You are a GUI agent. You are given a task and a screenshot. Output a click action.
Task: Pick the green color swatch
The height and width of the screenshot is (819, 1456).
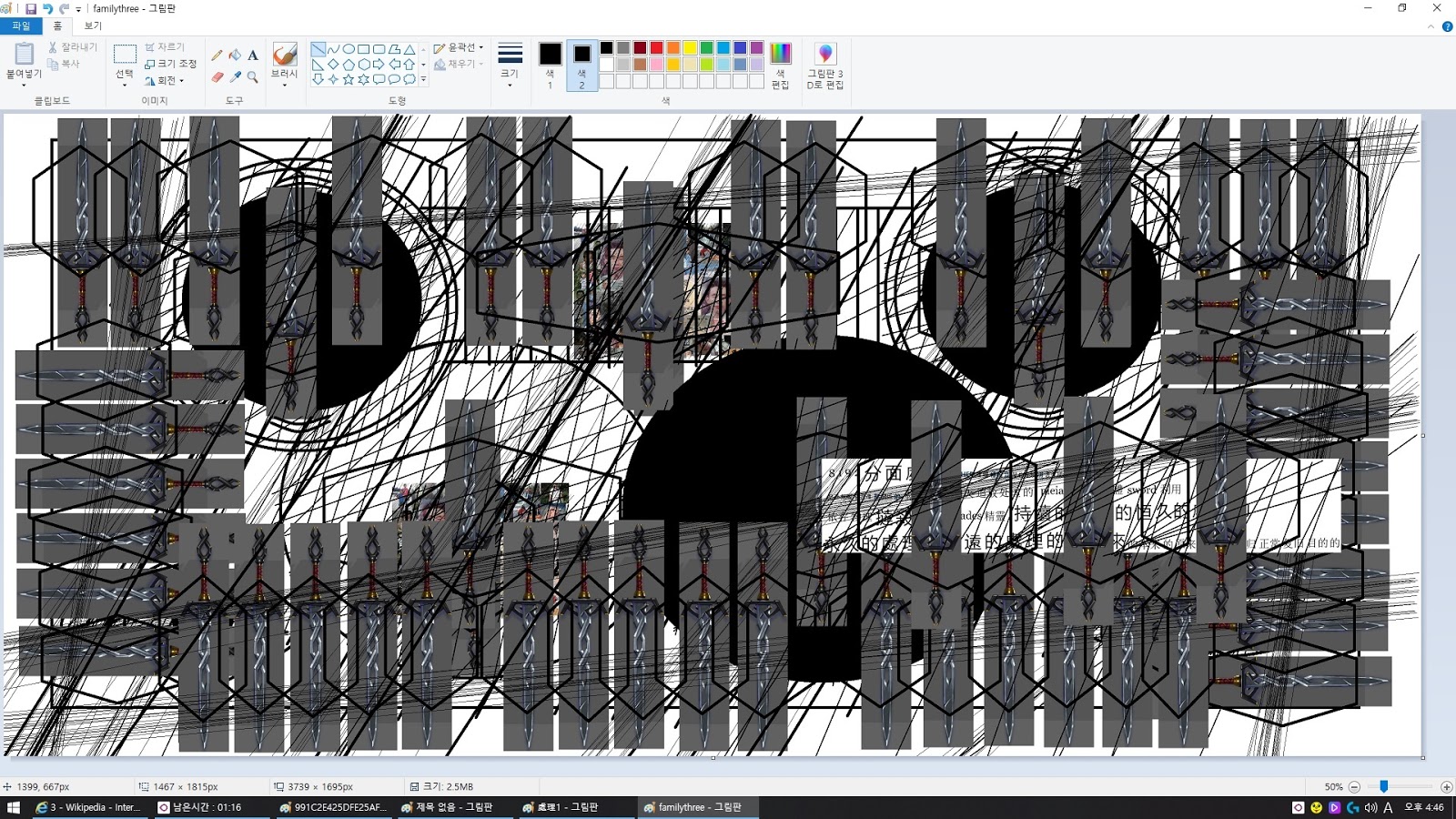706,48
